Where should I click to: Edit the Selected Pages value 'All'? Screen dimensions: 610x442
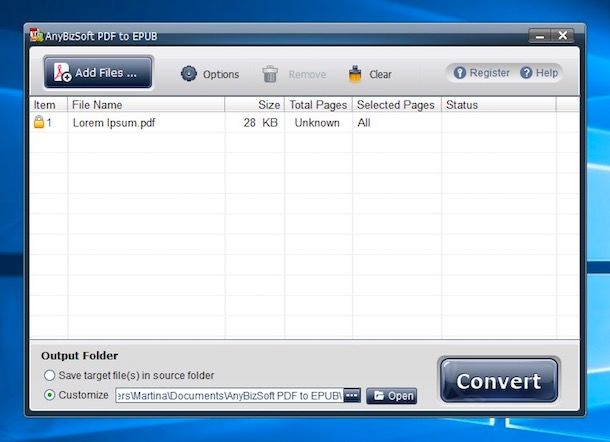tap(364, 123)
